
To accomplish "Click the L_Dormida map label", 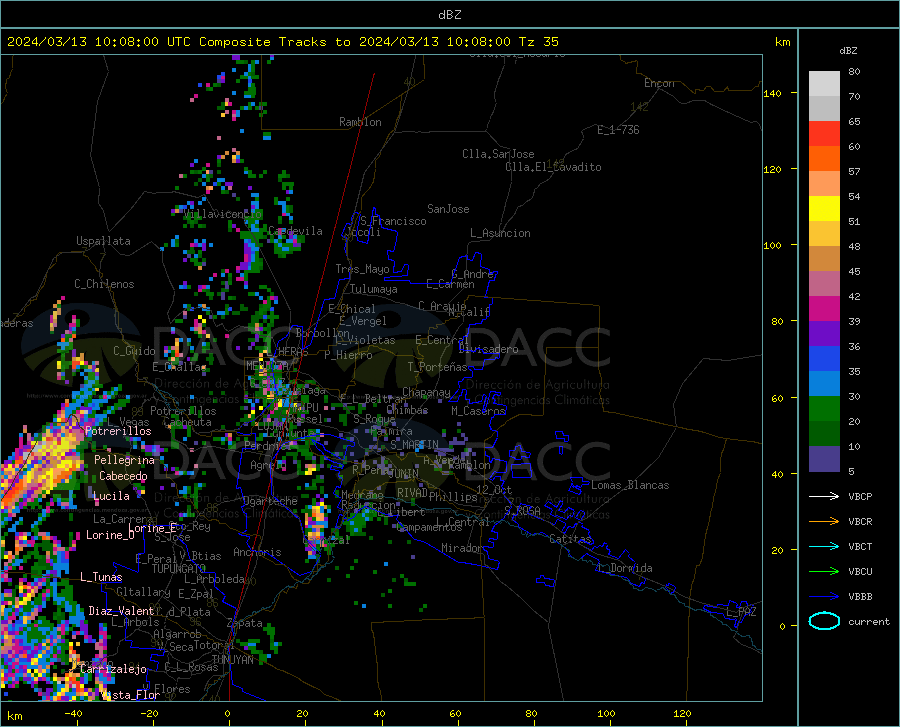I will [625, 568].
